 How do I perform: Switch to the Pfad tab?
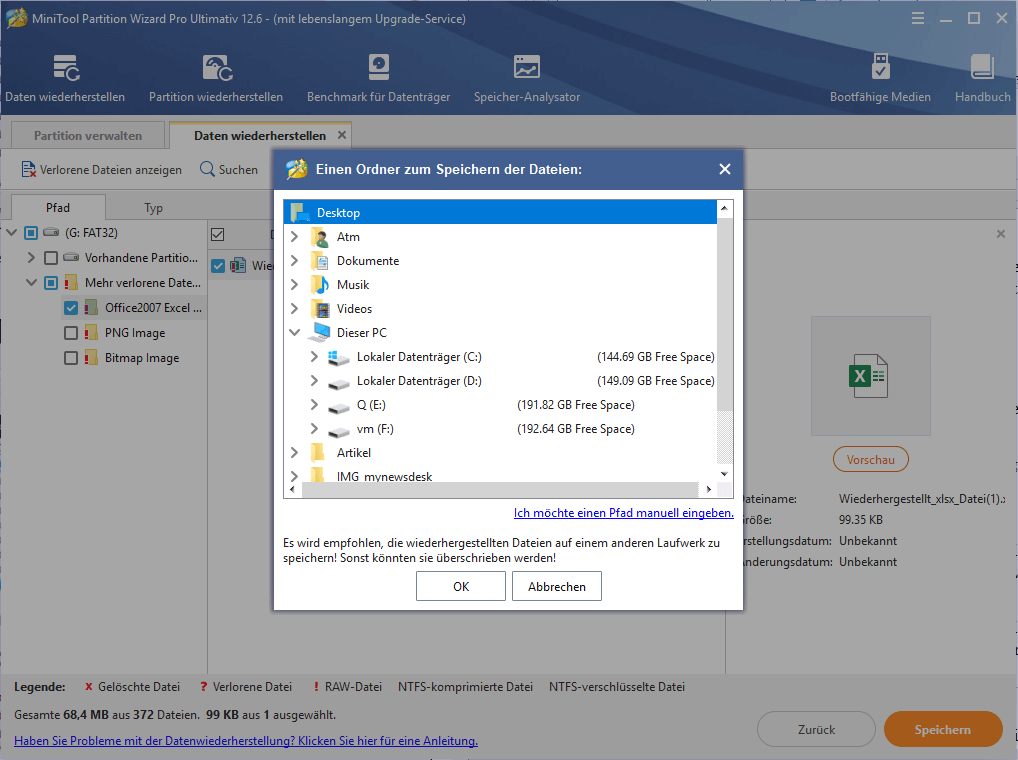point(58,208)
